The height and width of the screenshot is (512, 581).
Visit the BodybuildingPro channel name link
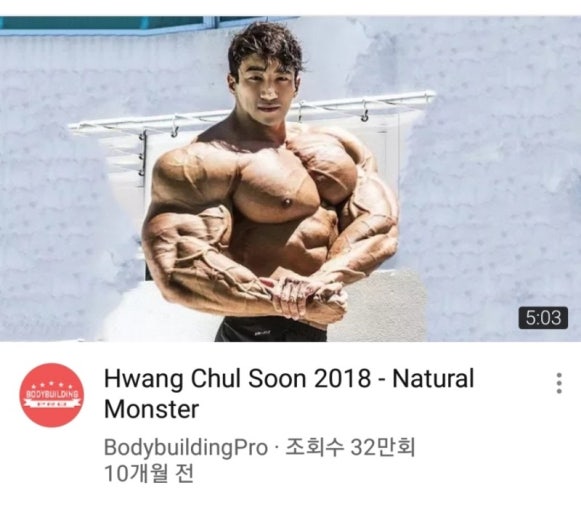pos(186,447)
